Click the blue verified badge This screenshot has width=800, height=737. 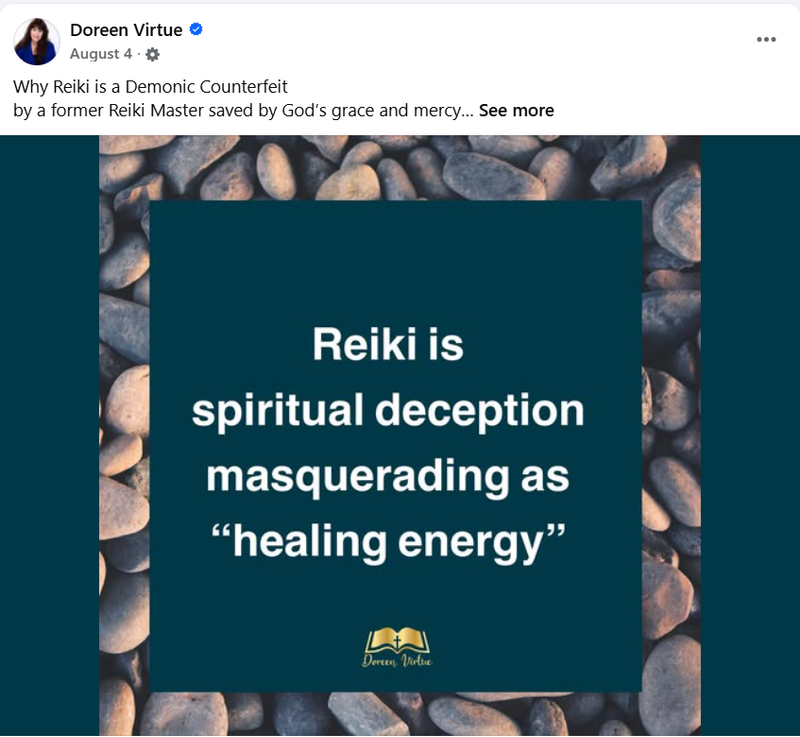point(196,30)
